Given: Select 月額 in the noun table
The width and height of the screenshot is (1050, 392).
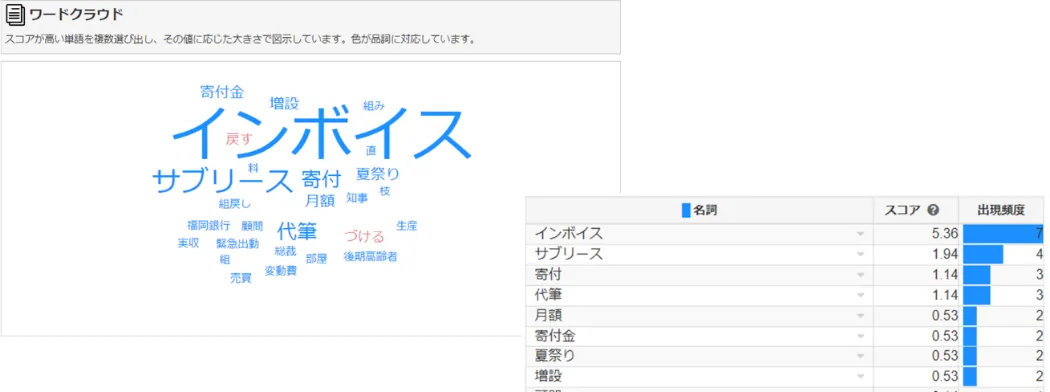Looking at the screenshot, I should 548,316.
